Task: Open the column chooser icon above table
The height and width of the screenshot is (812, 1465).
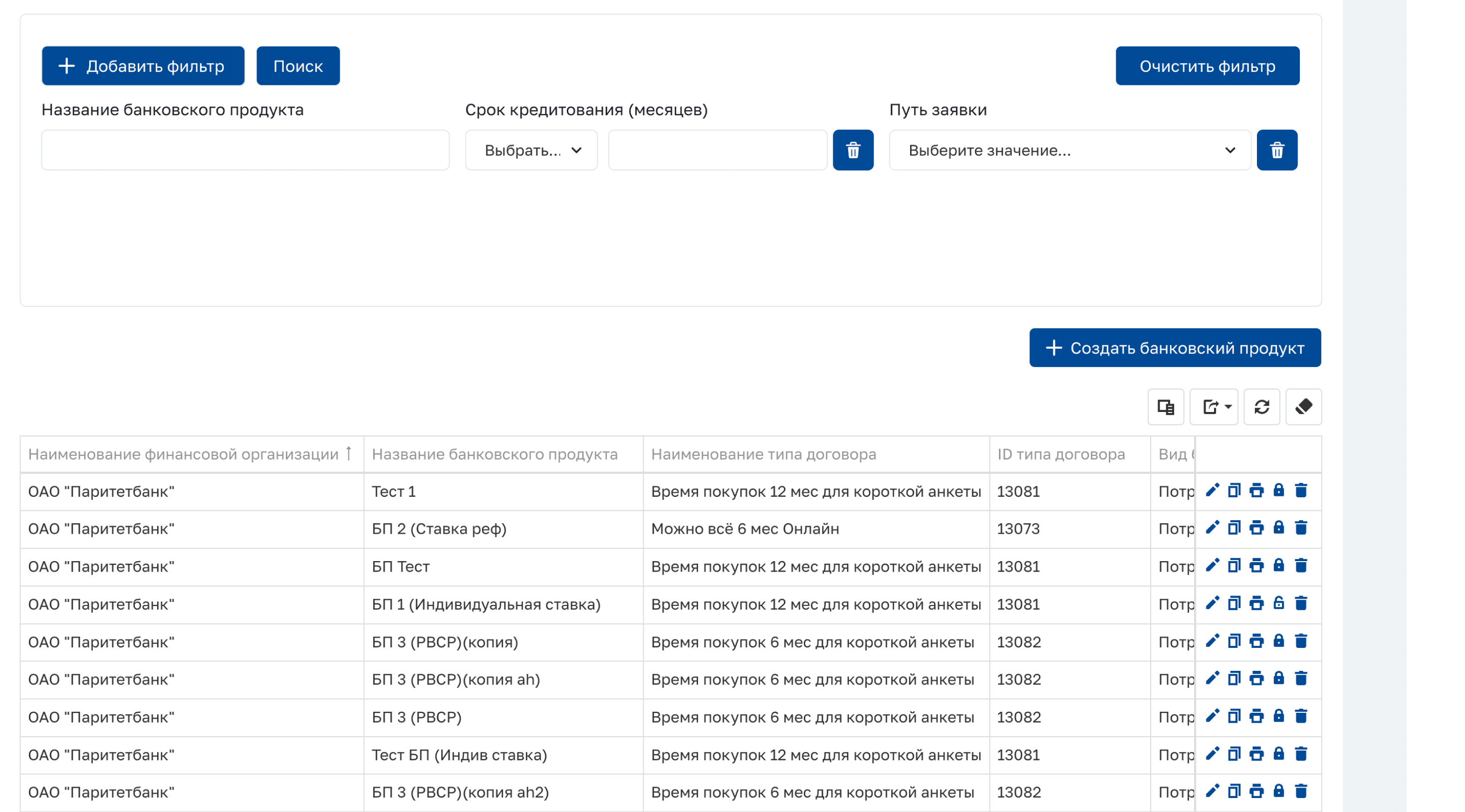Action: (1165, 406)
